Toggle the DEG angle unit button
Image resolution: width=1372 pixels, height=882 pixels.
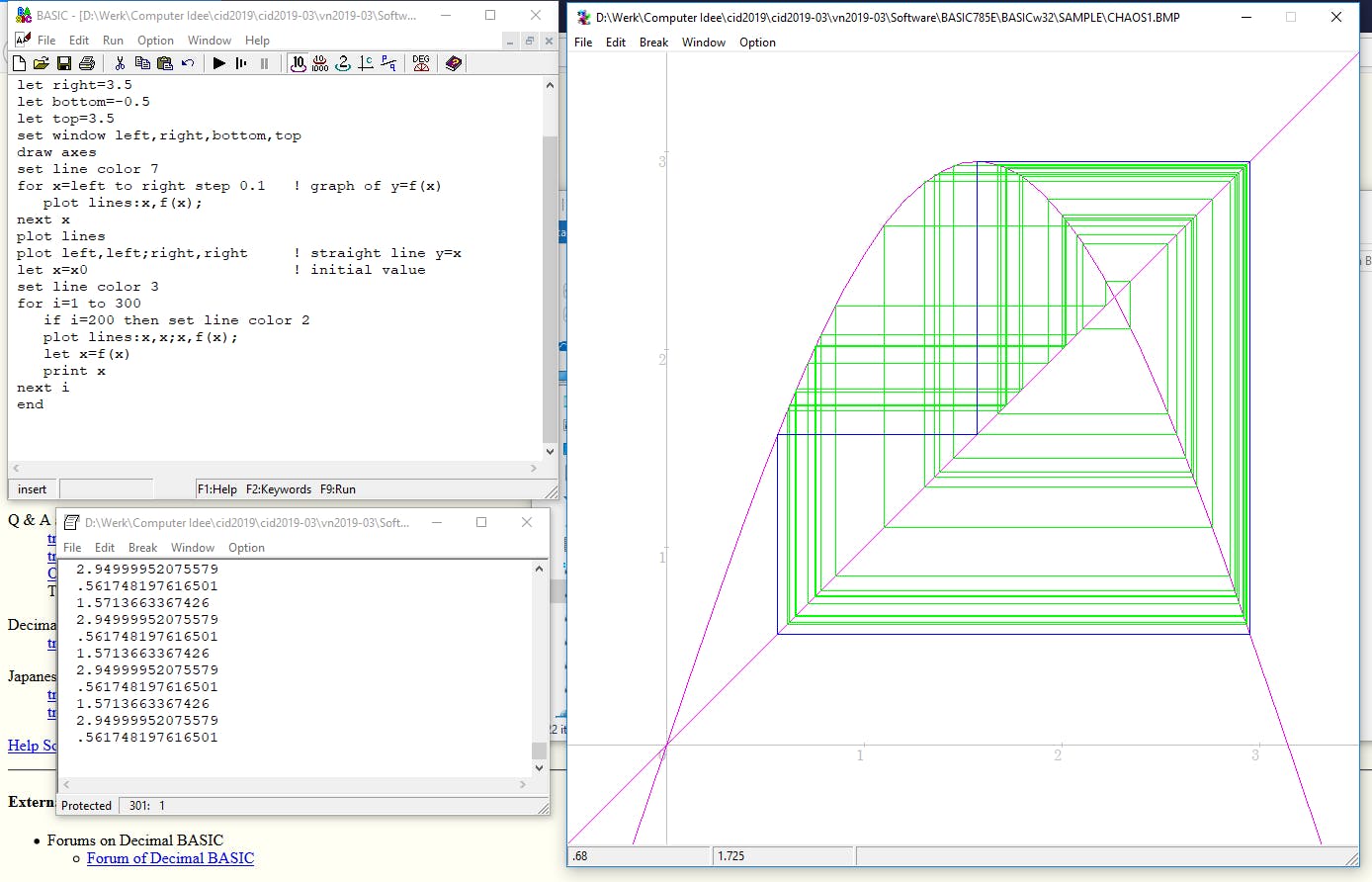coord(421,63)
